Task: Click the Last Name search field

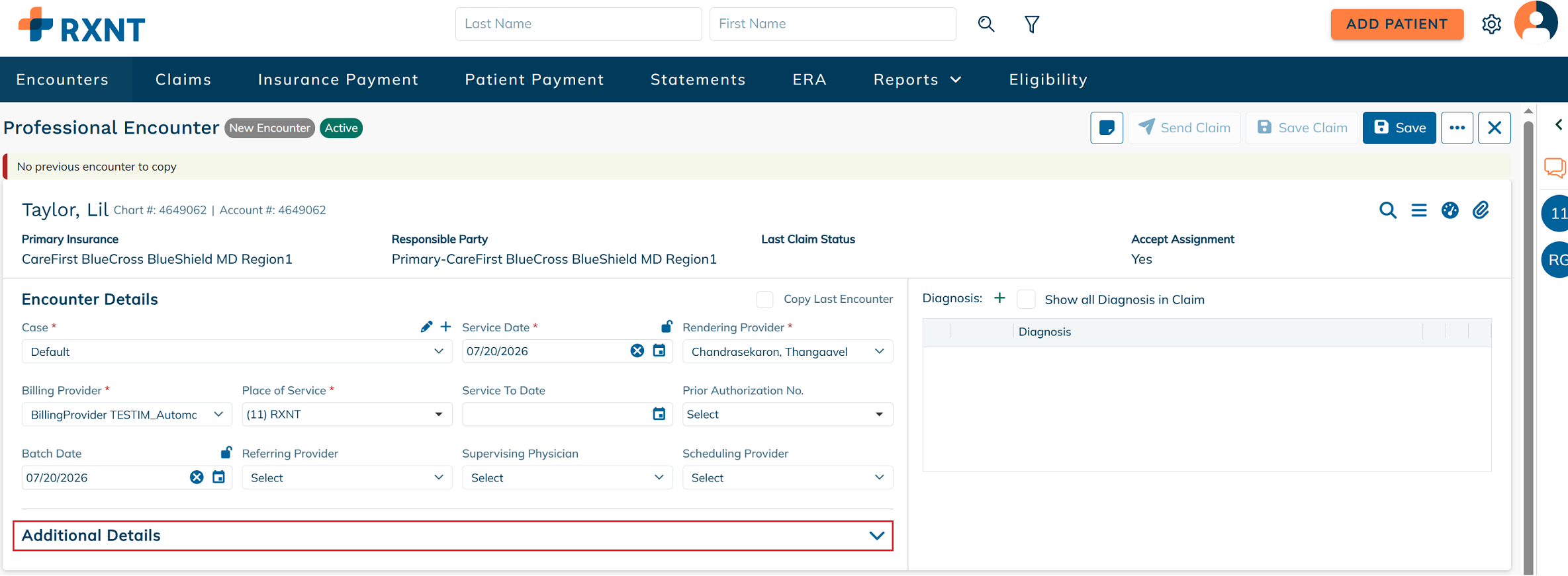Action: (x=578, y=24)
